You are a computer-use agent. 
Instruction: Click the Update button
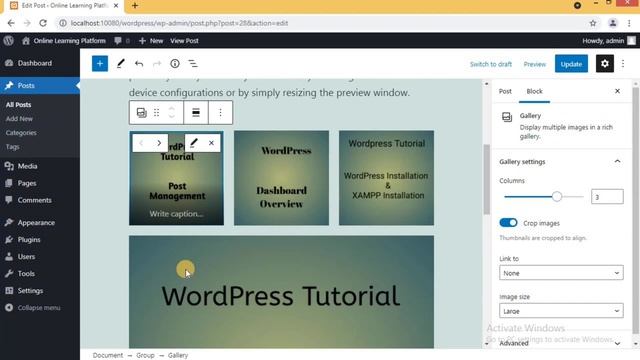(571, 64)
